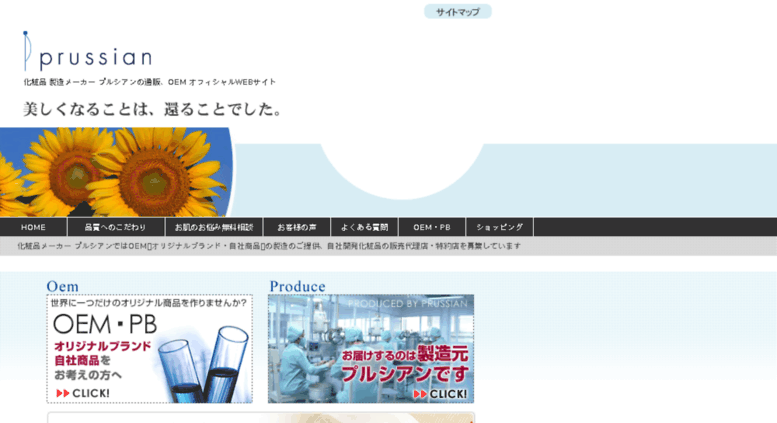This screenshot has height=423, width=777.
Task: Click the 化粧品 製造メーカー site description text
Action: [150, 82]
